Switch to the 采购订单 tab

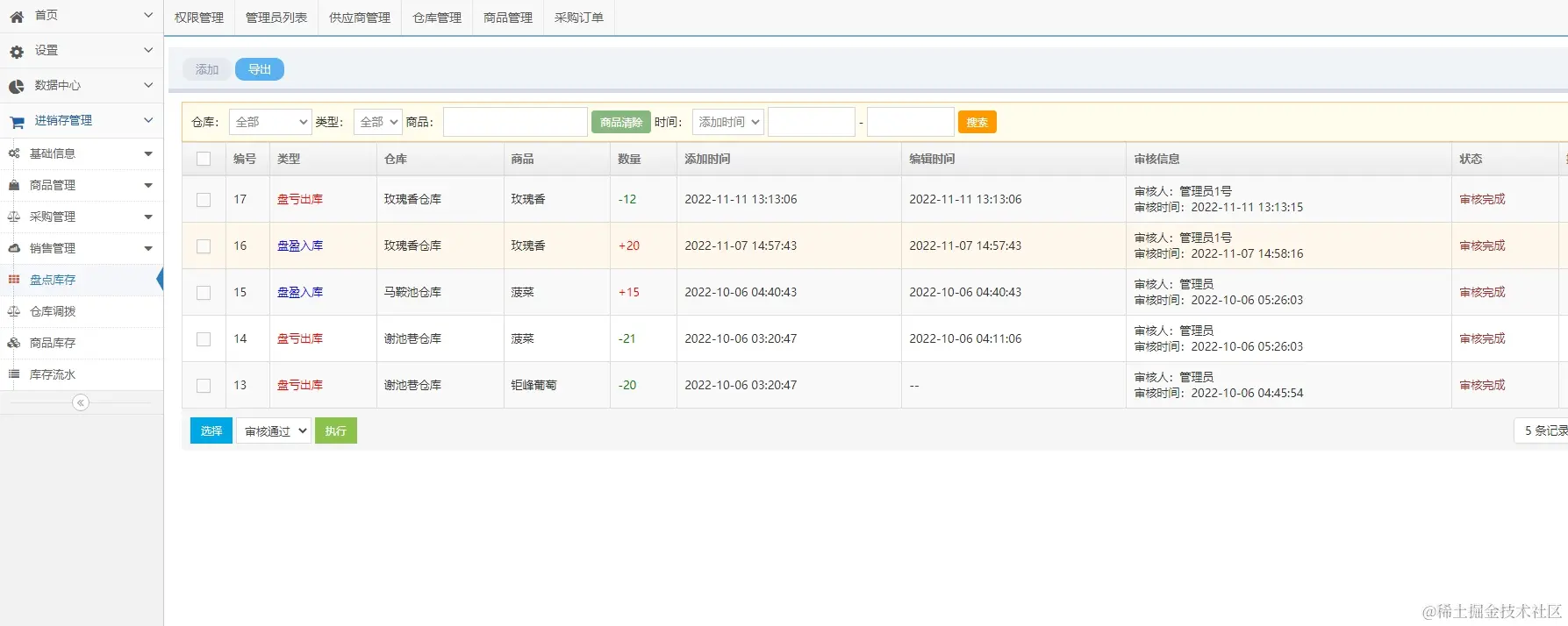tap(579, 18)
